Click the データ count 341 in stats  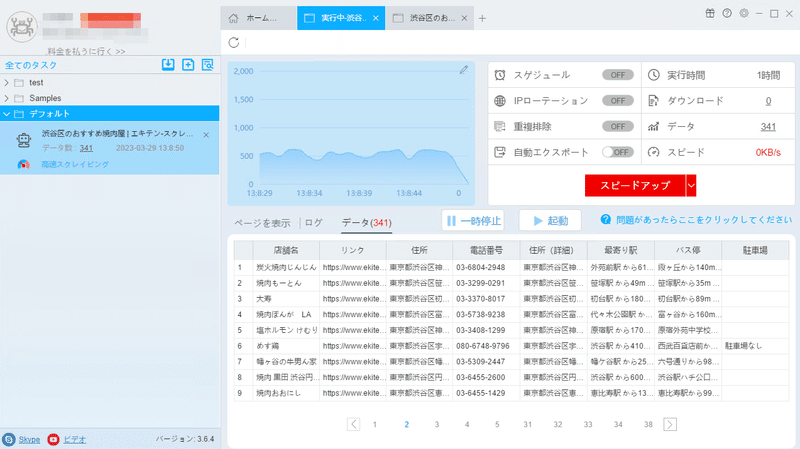768,127
